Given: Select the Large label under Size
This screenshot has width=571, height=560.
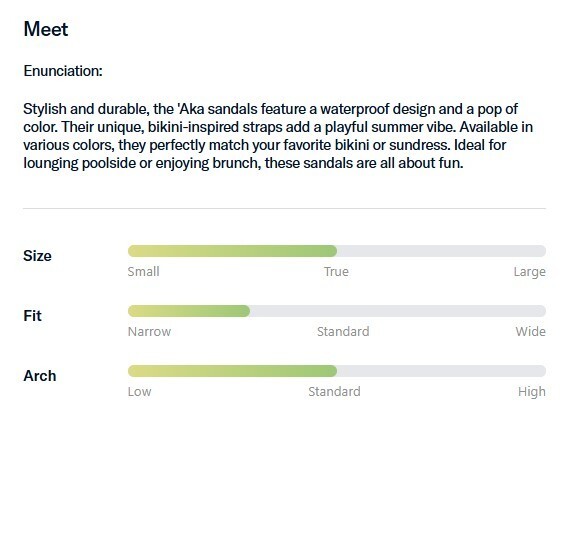Looking at the screenshot, I should point(529,272).
